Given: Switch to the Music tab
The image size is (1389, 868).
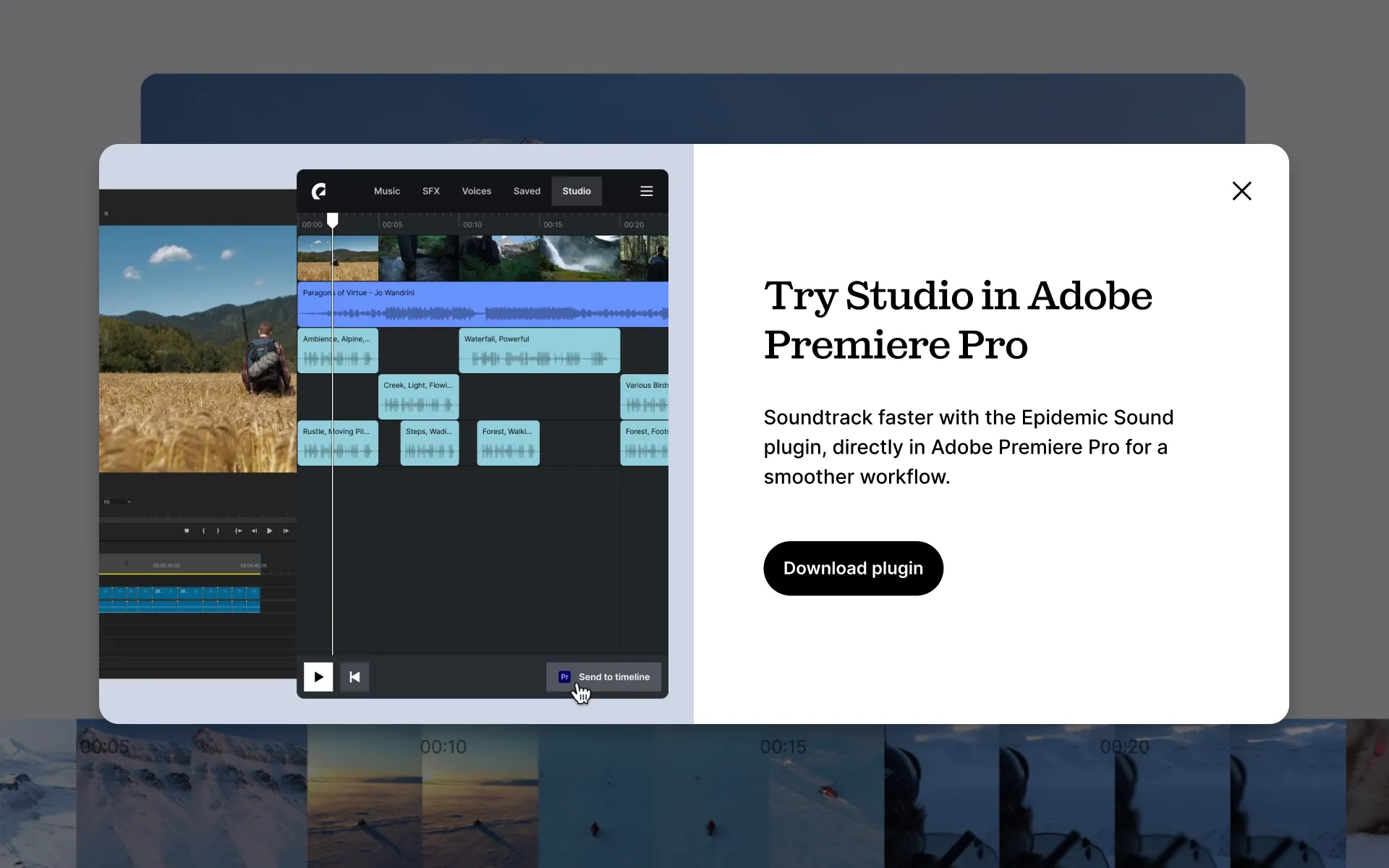Looking at the screenshot, I should click(x=386, y=191).
